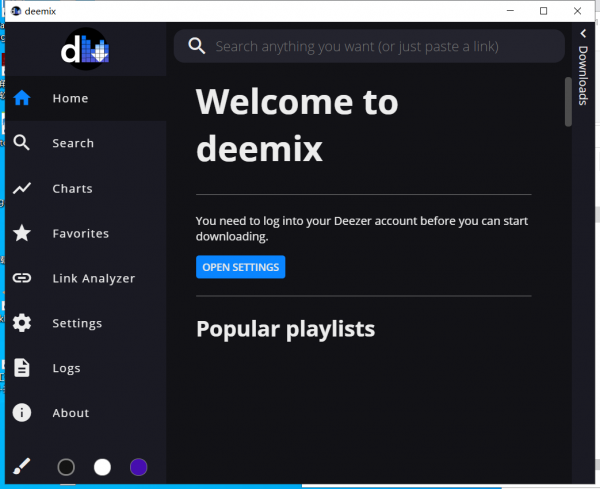Open the Link Analyzer label
This screenshot has width=600, height=489.
(94, 279)
